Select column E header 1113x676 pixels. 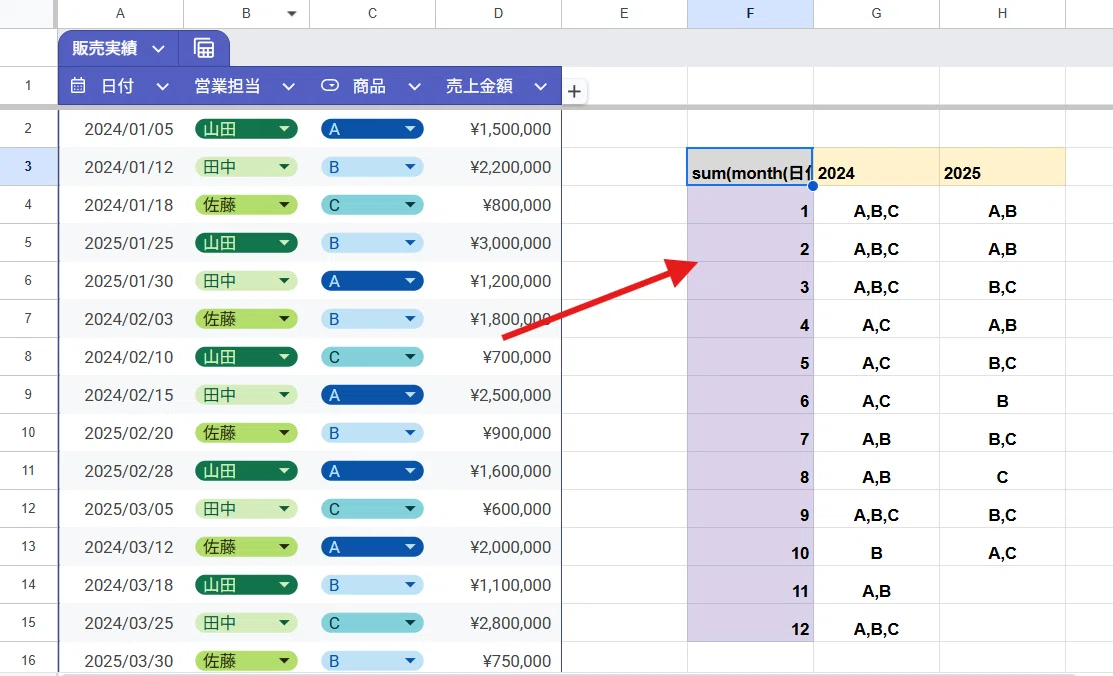point(624,13)
